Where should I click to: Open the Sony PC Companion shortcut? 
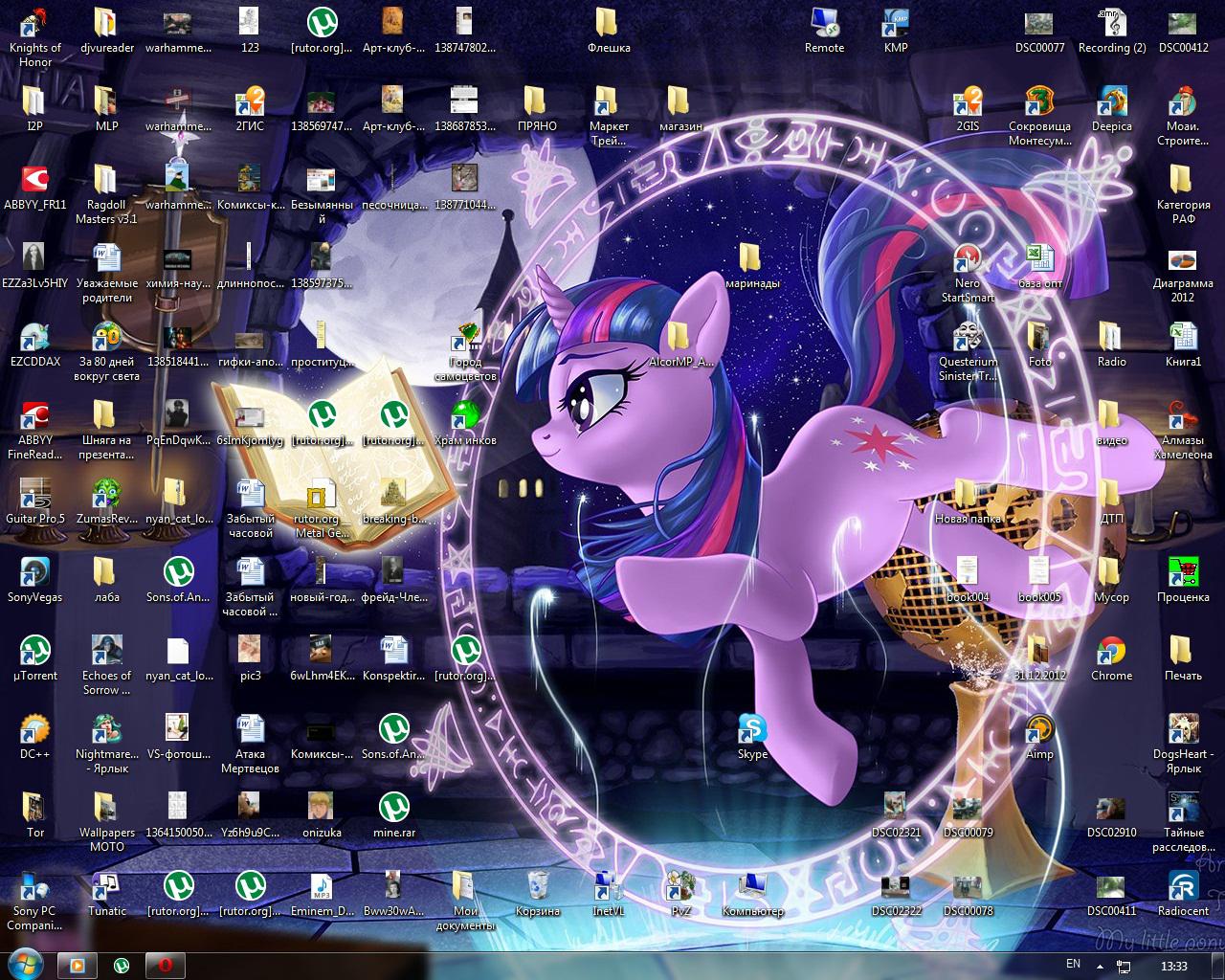35,901
